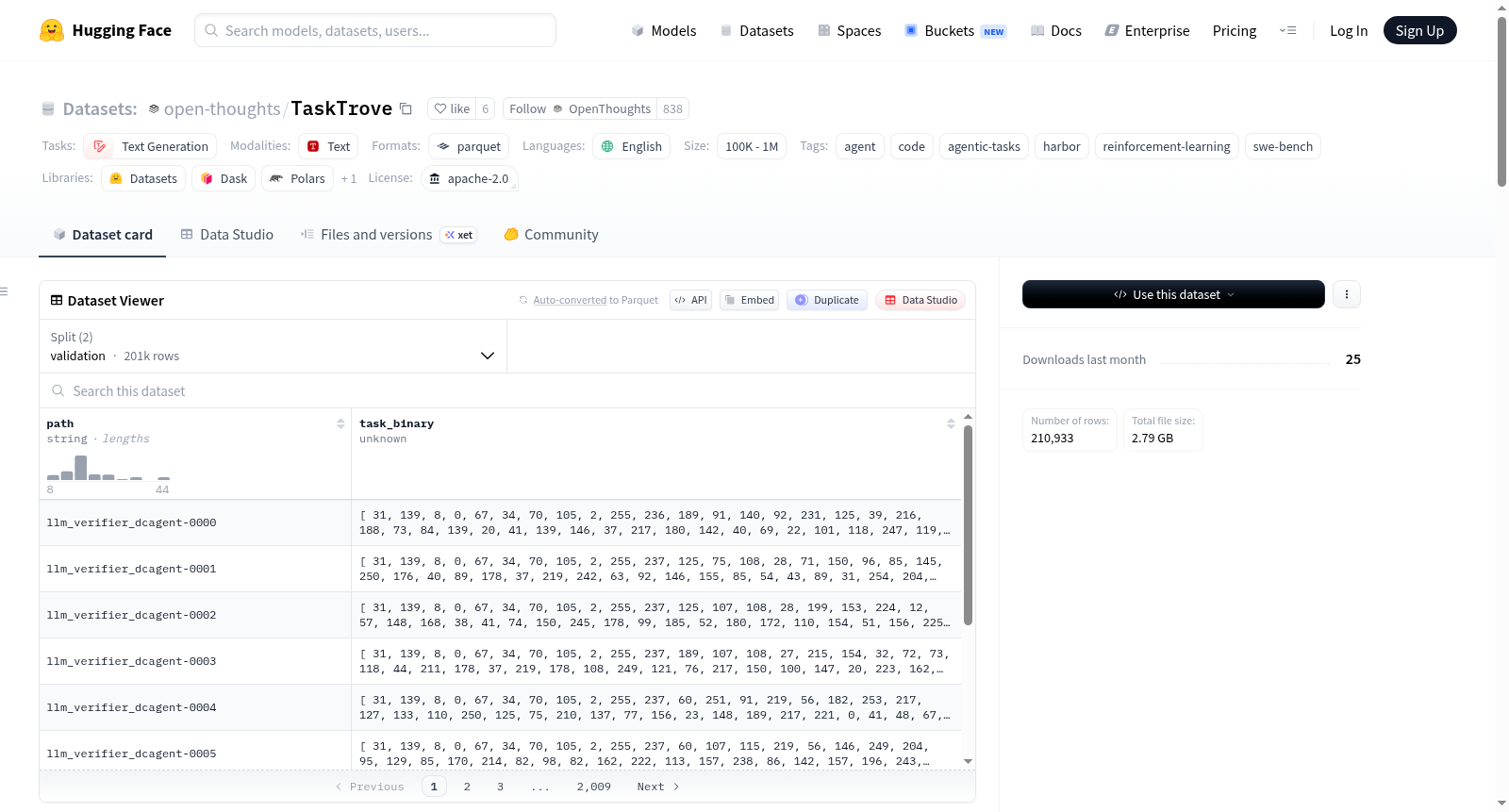Click the Models cube icon
1509x812 pixels.
638,31
